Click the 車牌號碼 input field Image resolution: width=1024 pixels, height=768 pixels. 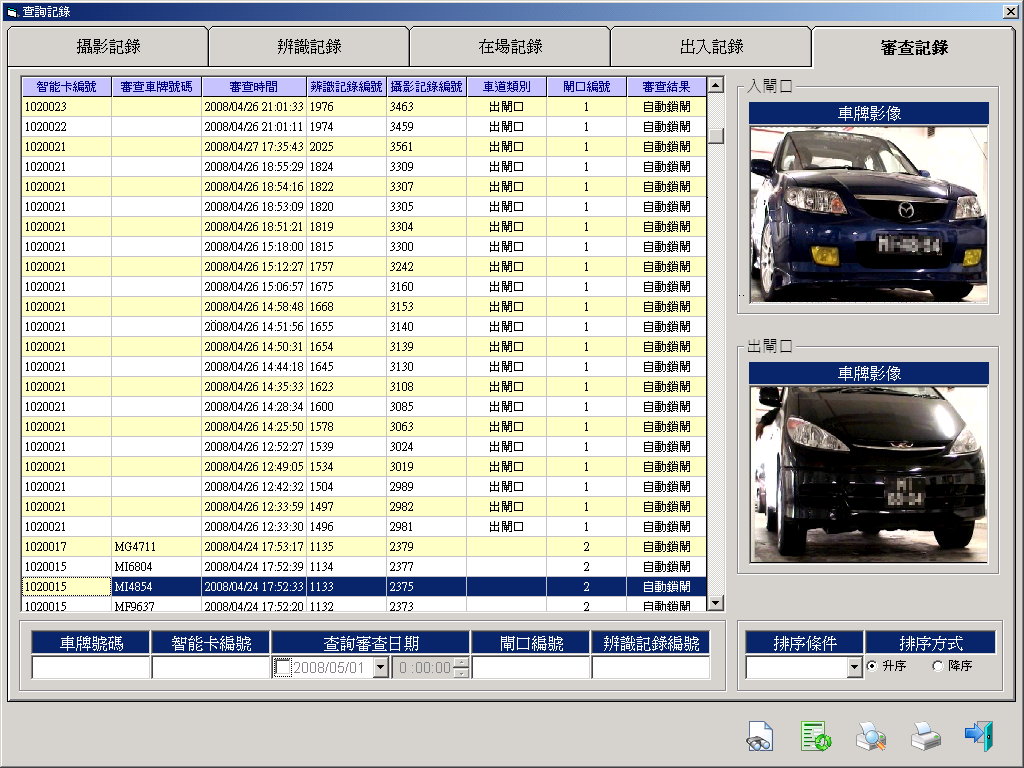click(x=90, y=668)
